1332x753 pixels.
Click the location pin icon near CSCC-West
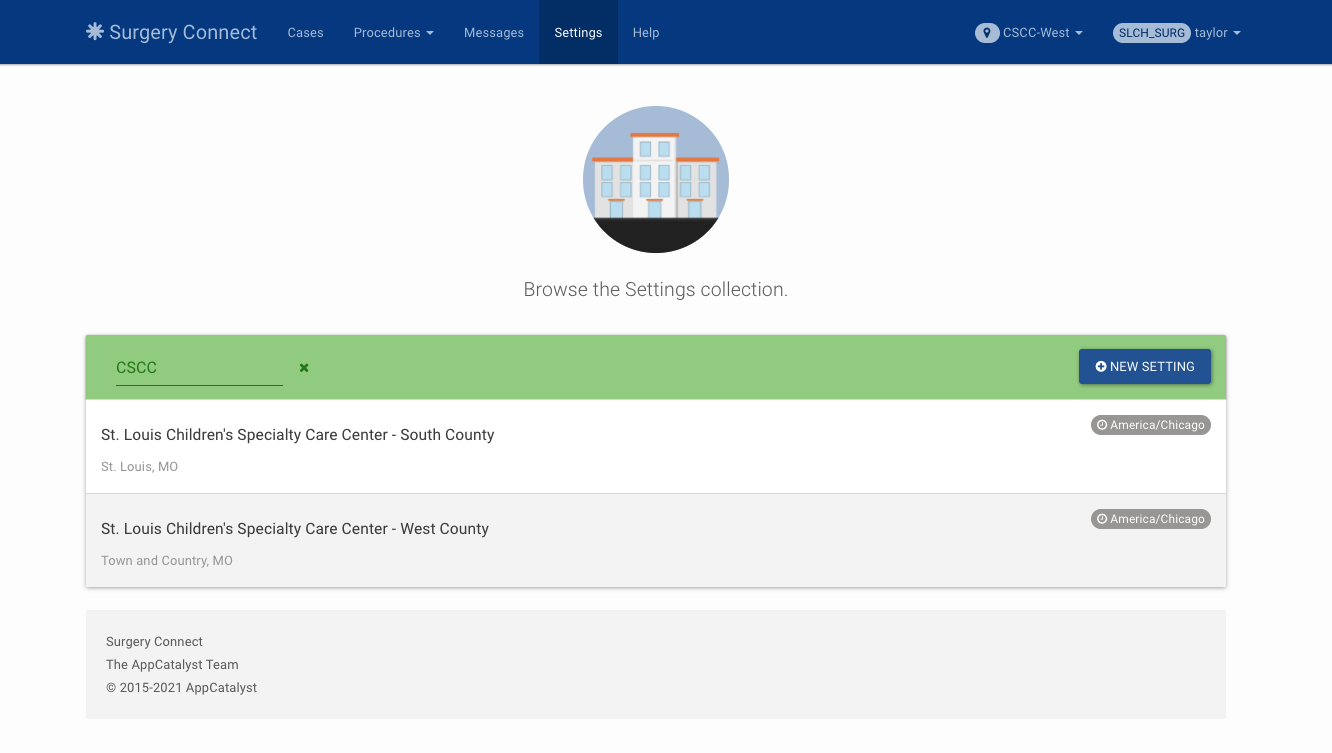pos(986,32)
